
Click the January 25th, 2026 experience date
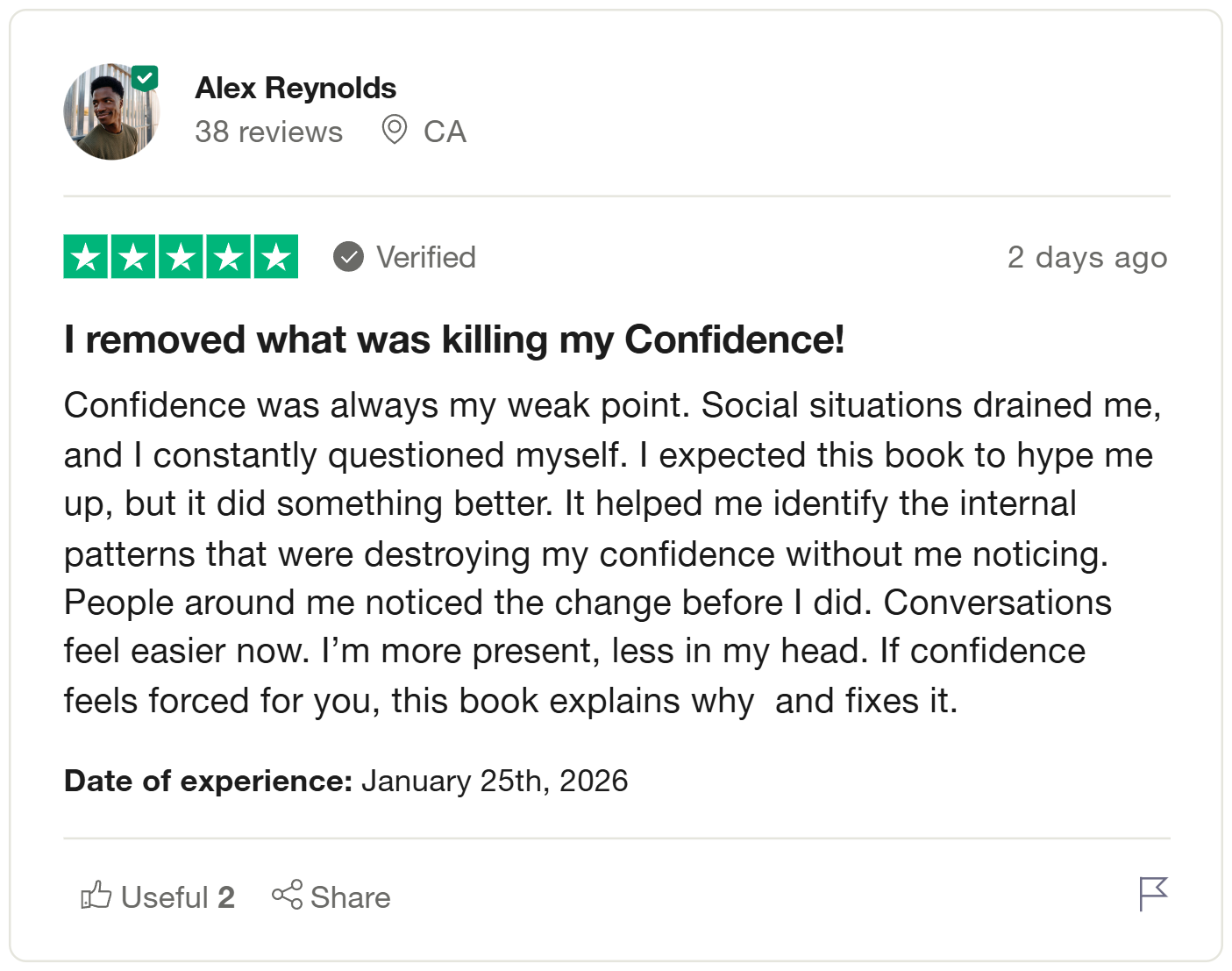[x=495, y=781]
